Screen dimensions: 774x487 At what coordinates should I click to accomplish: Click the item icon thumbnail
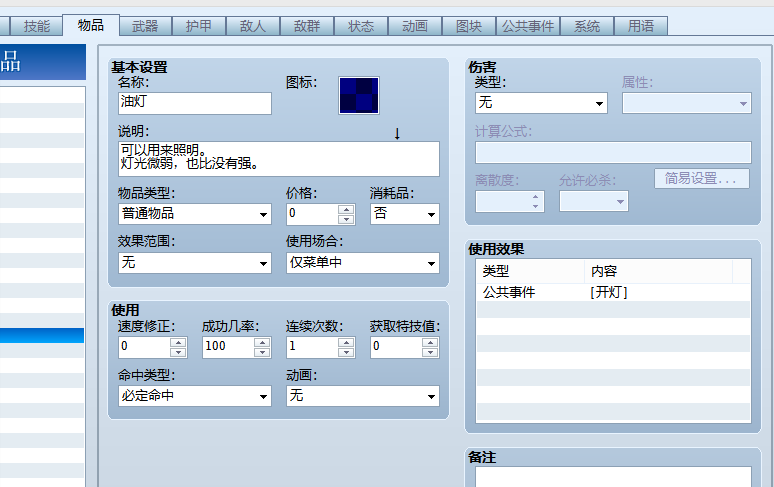pyautogui.click(x=359, y=95)
